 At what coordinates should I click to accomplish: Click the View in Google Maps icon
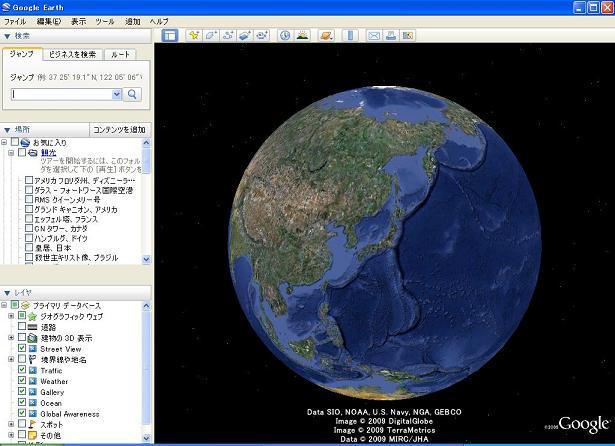[408, 36]
